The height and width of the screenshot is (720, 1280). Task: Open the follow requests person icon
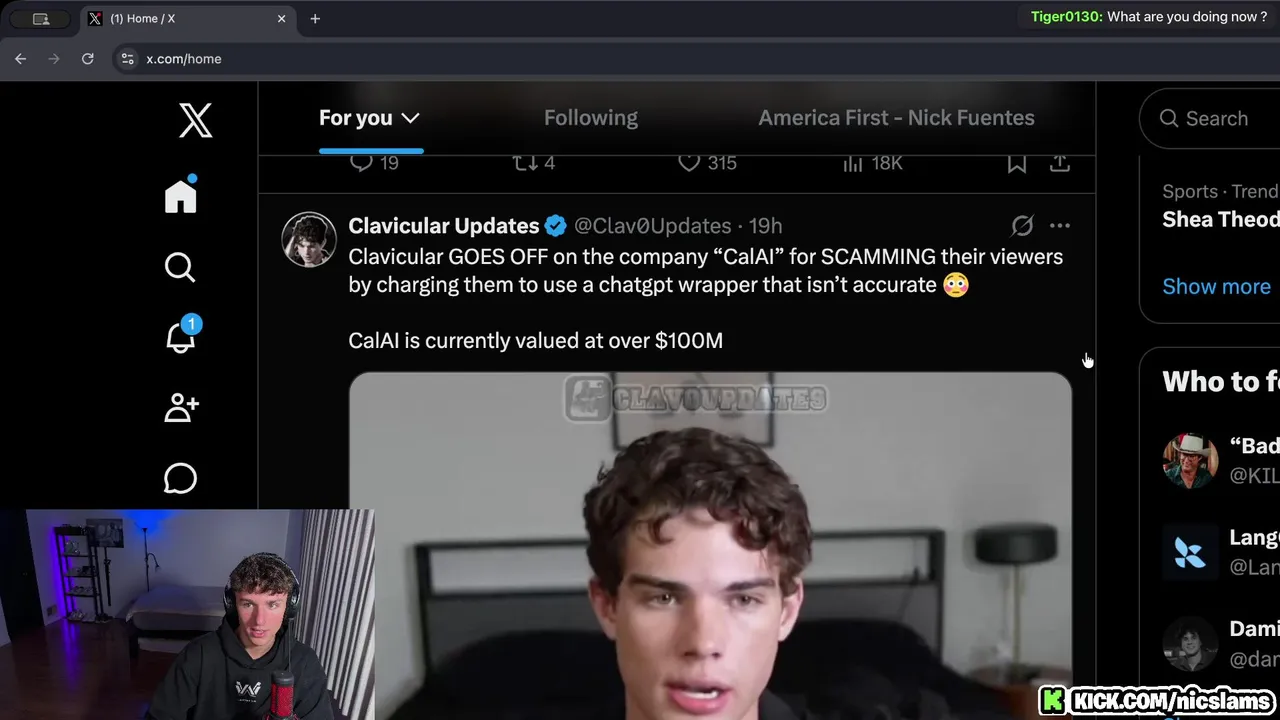pos(181,407)
